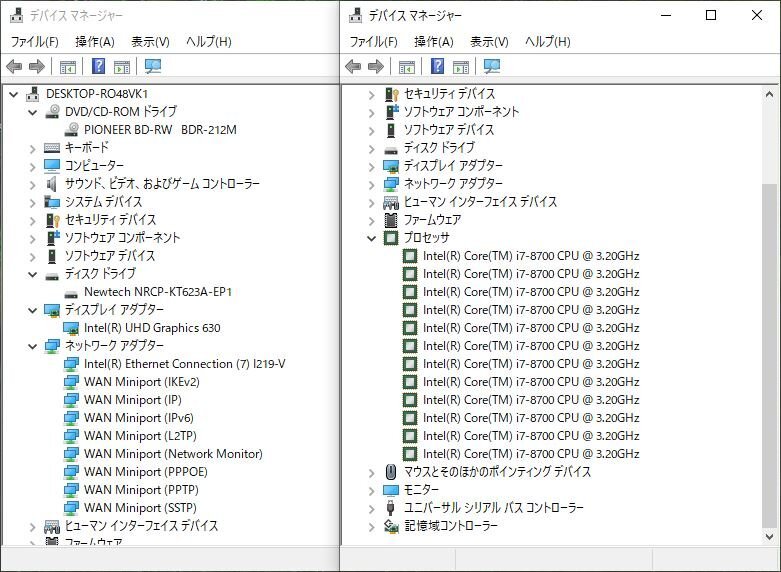Screen dimensions: 781x572
Task: Click the back arrow in left window toolbar
Action: (14, 66)
